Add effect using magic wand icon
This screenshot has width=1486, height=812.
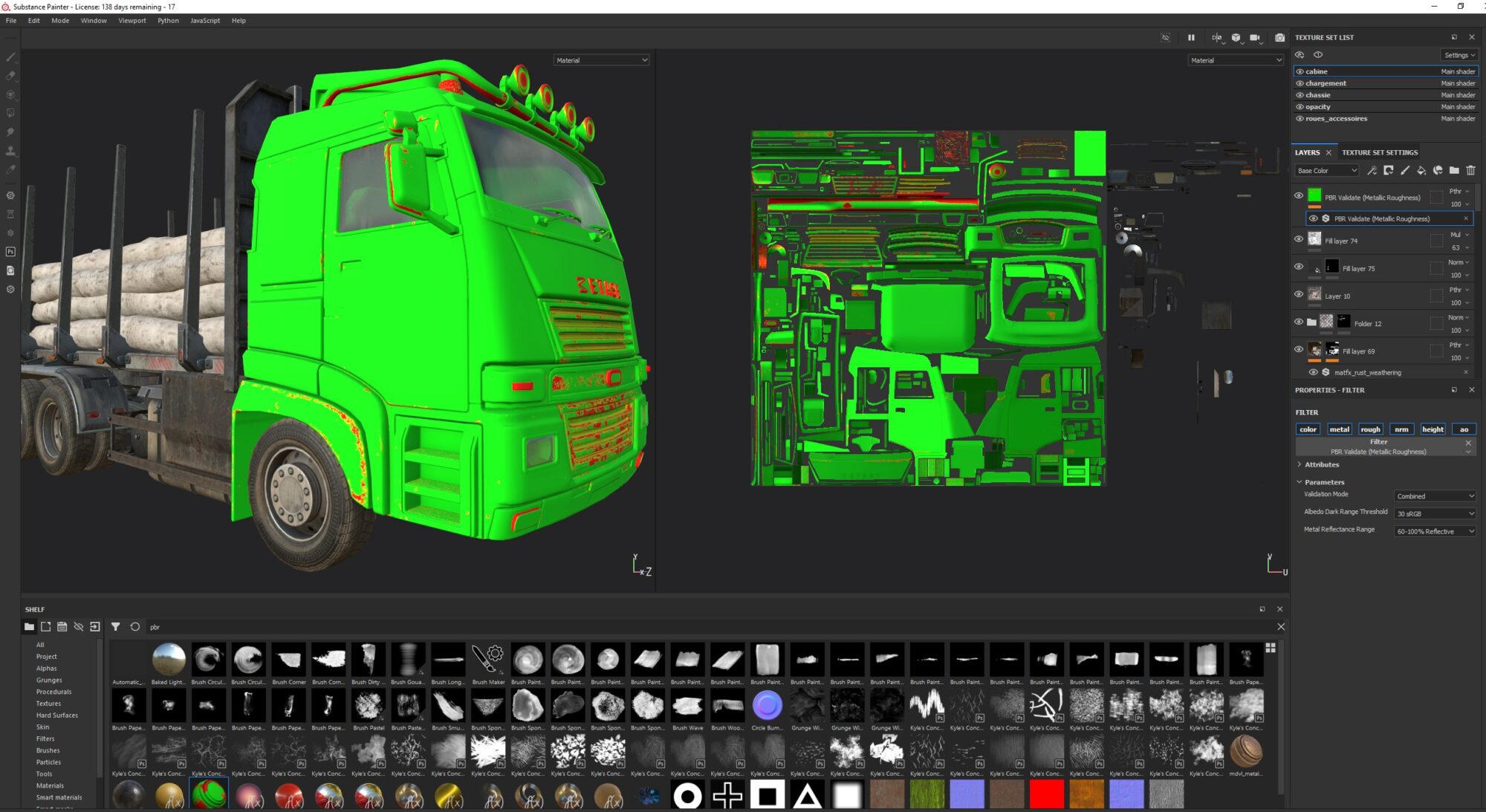pos(1372,171)
